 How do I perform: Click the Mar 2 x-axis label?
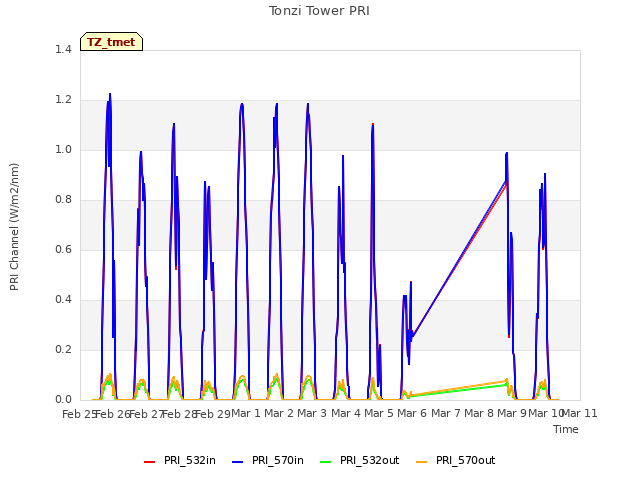pos(279,413)
